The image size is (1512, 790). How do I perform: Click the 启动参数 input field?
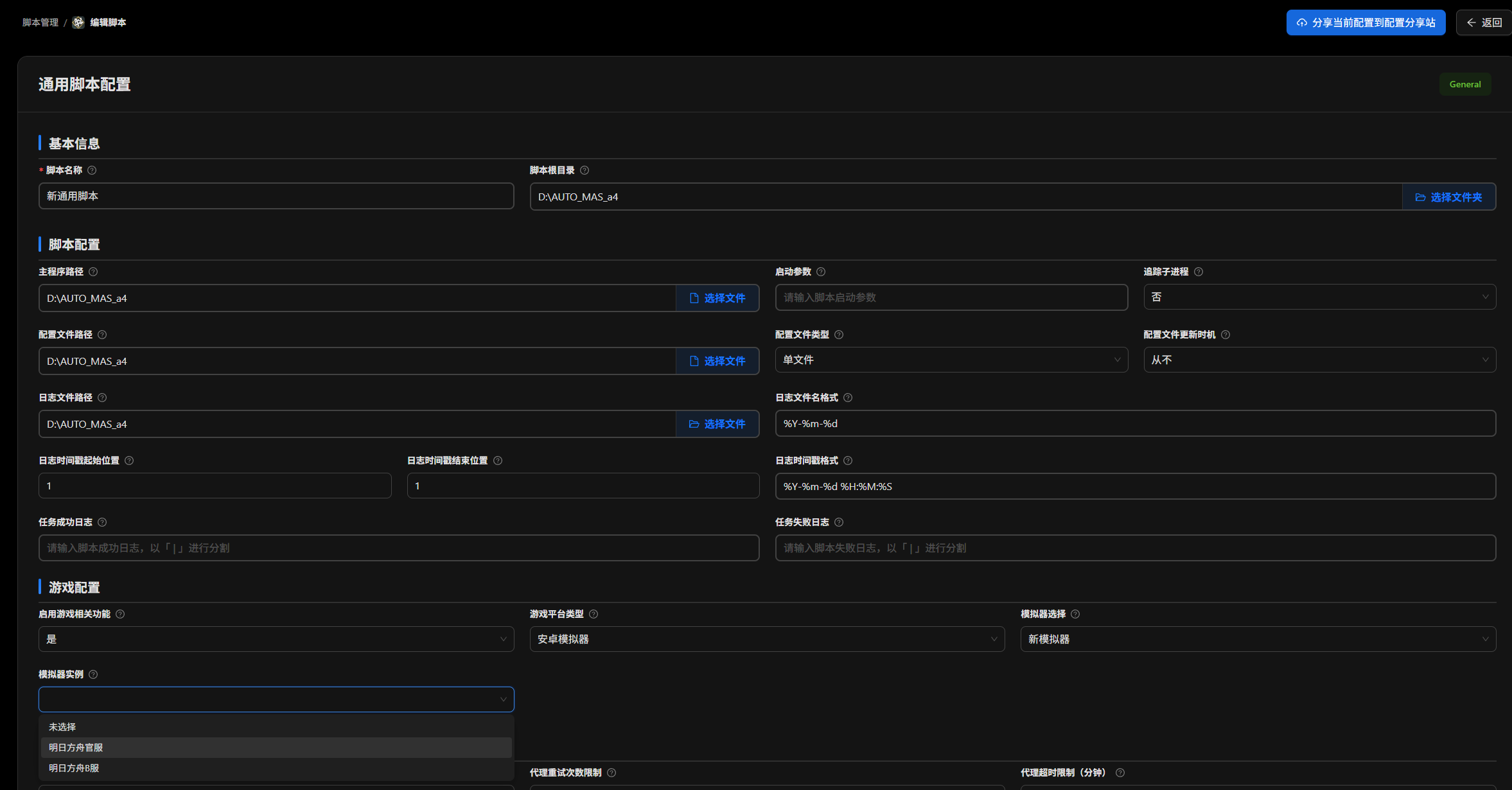tap(951, 297)
